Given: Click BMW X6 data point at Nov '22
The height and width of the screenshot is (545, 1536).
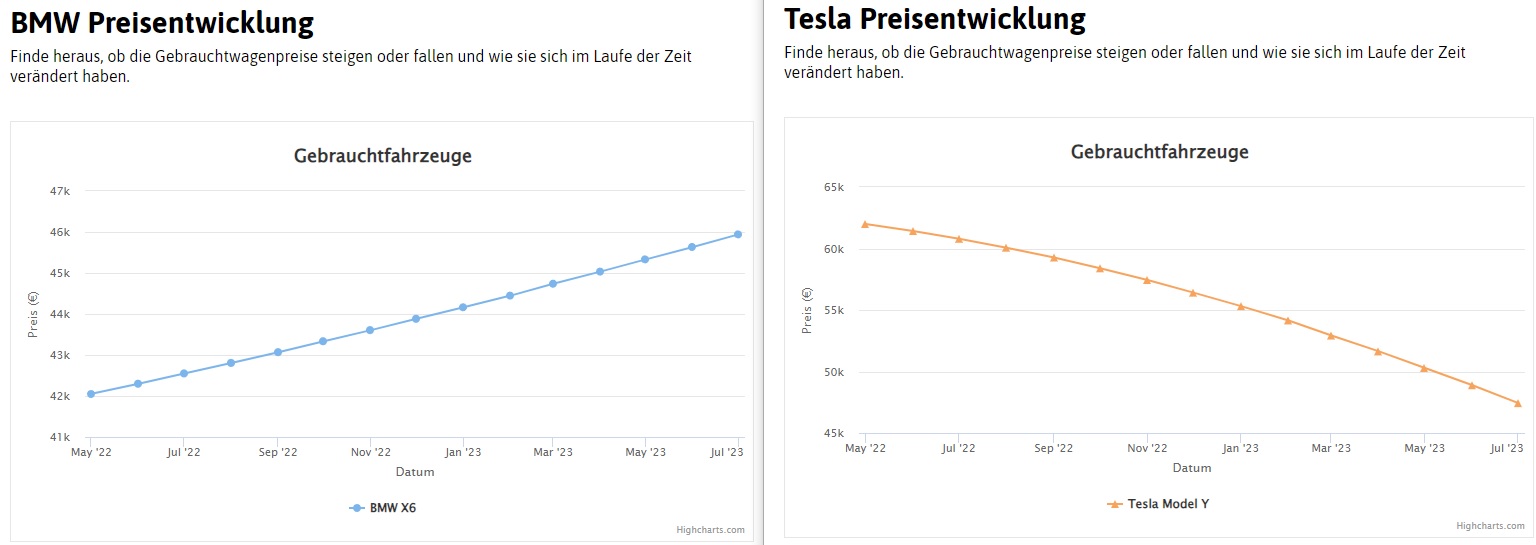Looking at the screenshot, I should [x=369, y=330].
